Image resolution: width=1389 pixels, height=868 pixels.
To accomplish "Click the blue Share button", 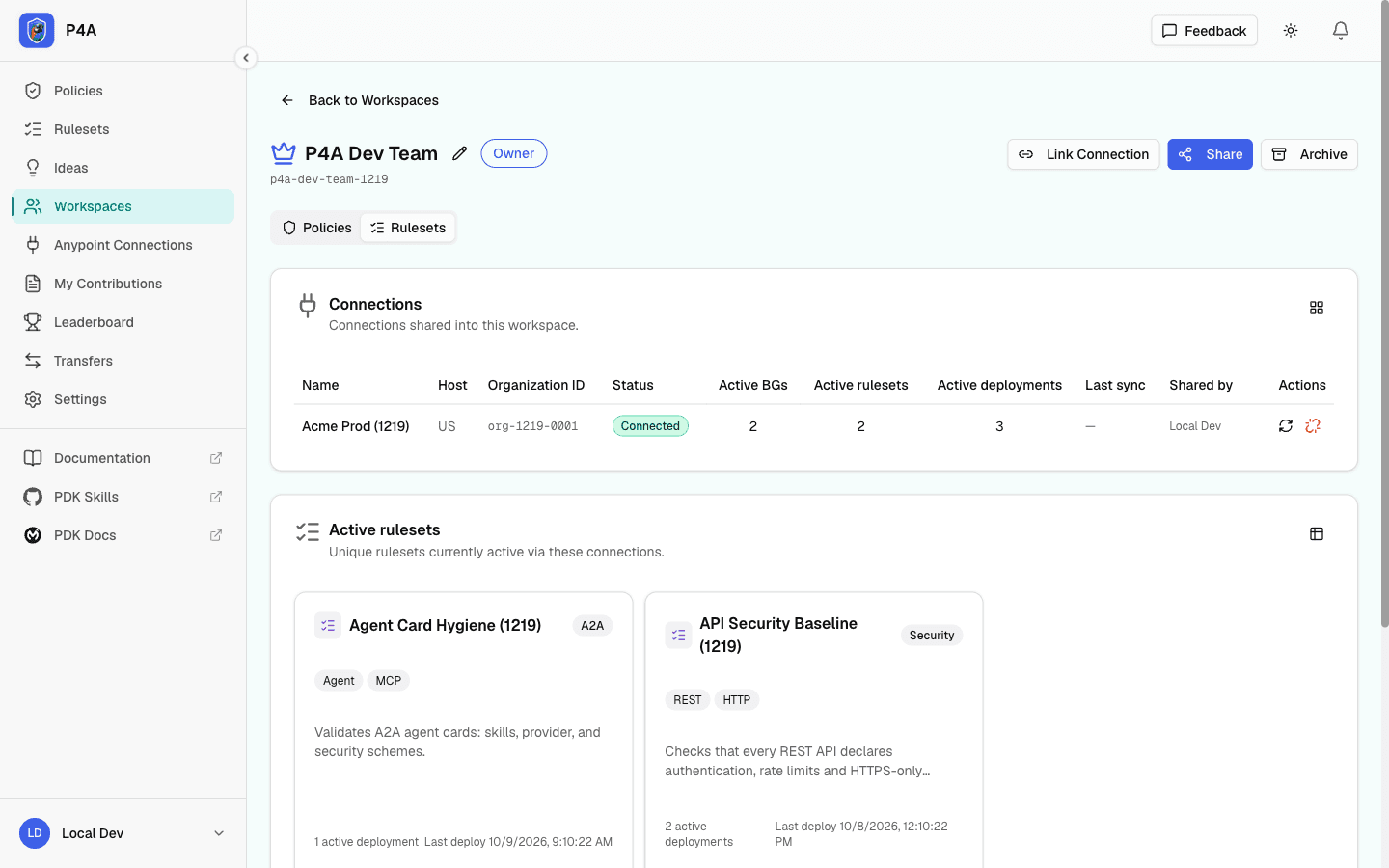I will pos(1210,154).
